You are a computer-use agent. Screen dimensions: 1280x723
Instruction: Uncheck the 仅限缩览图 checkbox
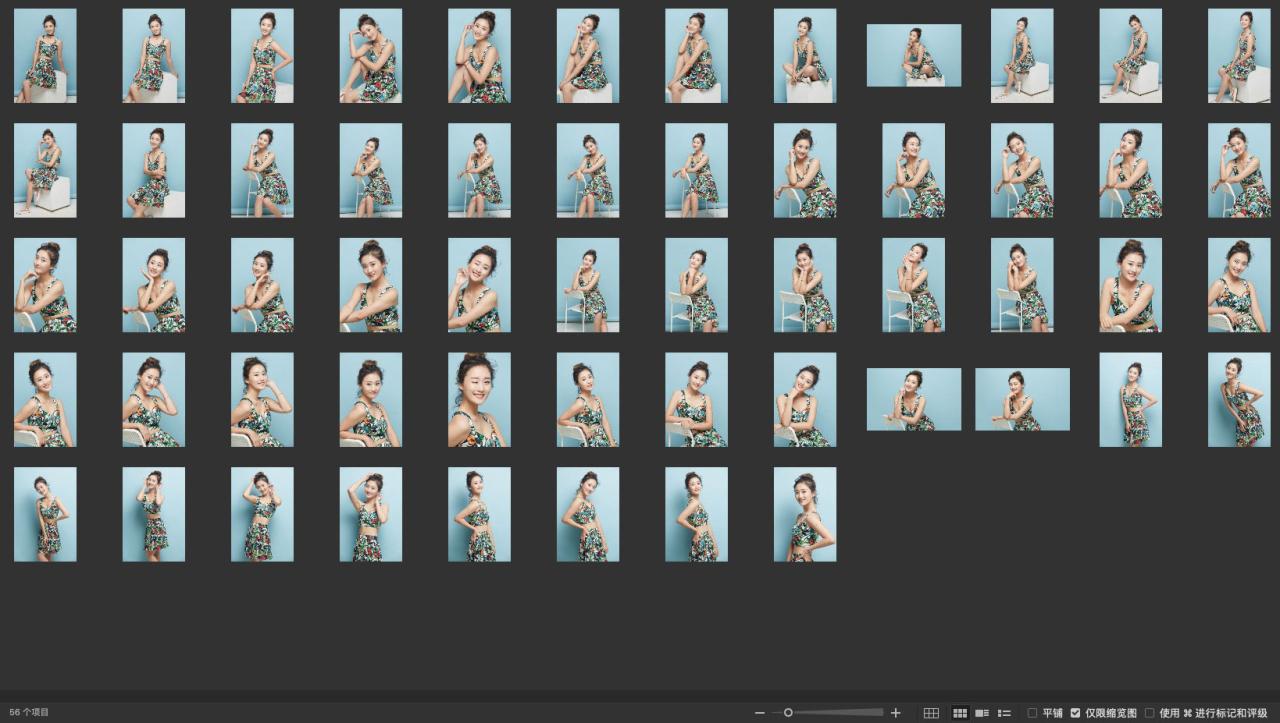coord(1076,713)
